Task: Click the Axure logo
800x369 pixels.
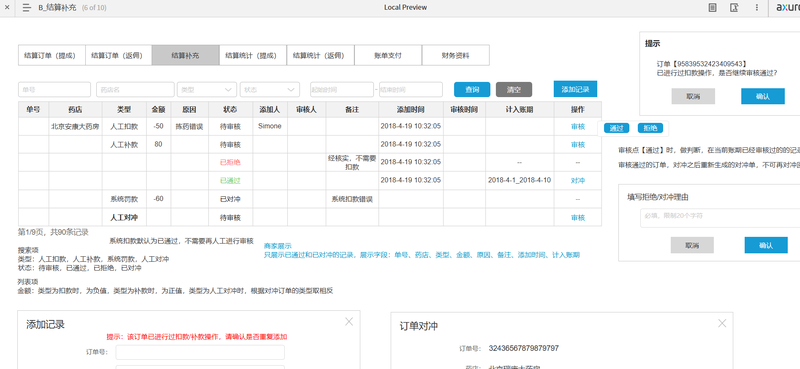Action: 787,8
